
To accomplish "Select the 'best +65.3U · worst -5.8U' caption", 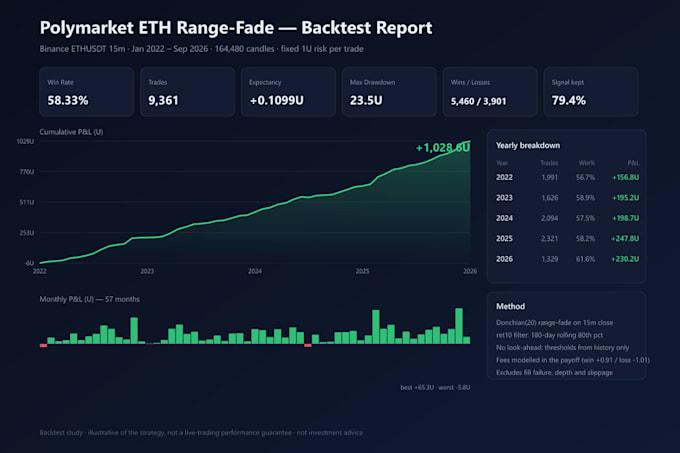I will 435,387.
